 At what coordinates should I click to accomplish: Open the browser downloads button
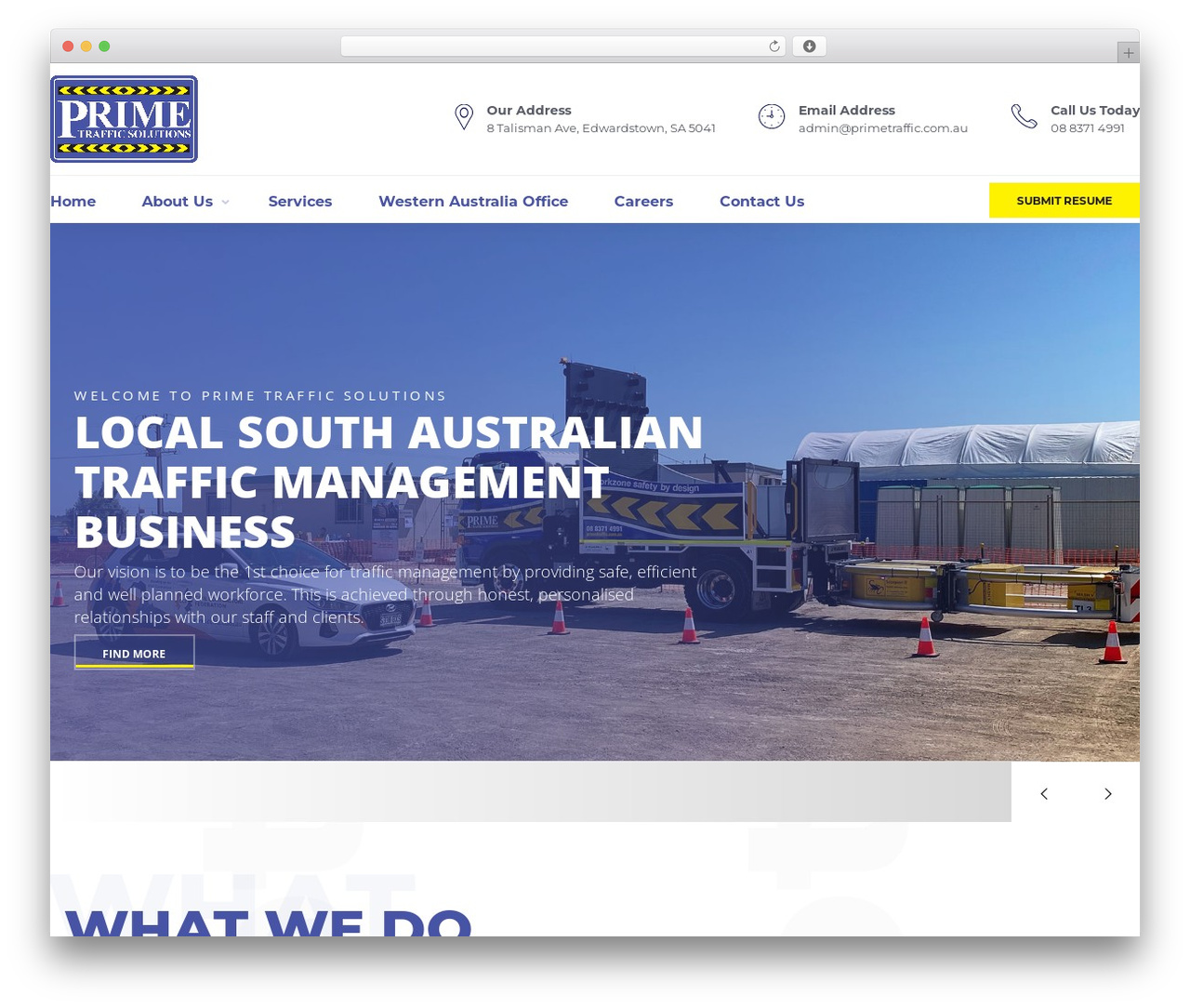[809, 46]
